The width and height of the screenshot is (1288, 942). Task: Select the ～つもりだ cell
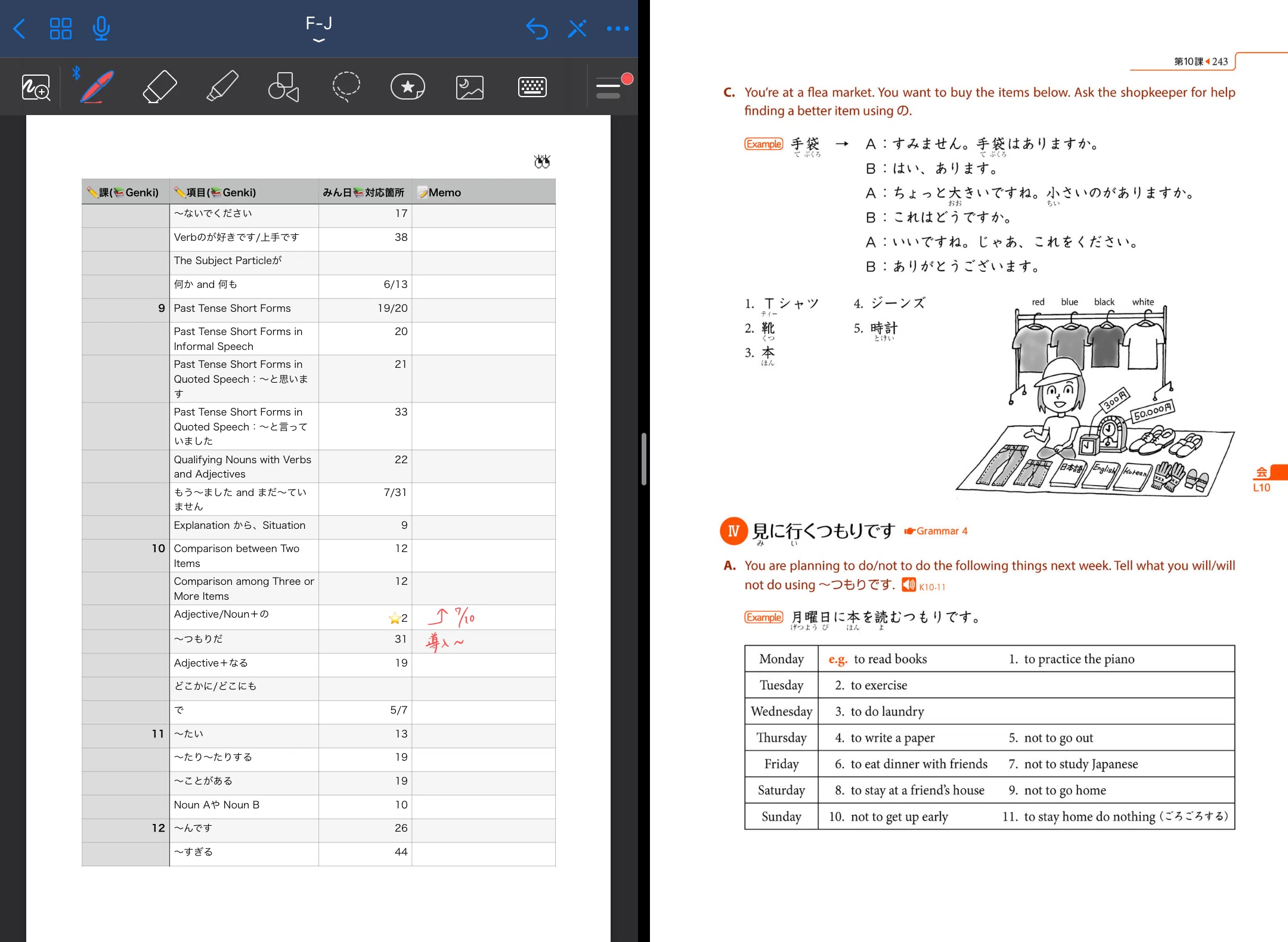[244, 642]
